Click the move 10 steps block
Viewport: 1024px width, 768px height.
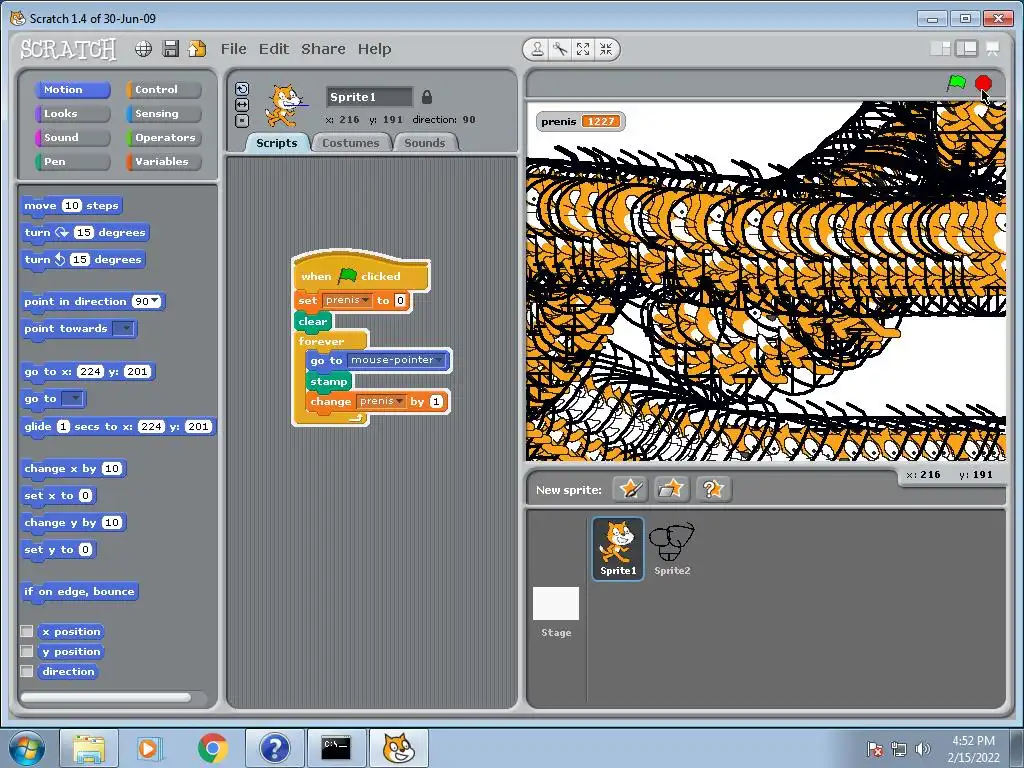[x=71, y=206]
